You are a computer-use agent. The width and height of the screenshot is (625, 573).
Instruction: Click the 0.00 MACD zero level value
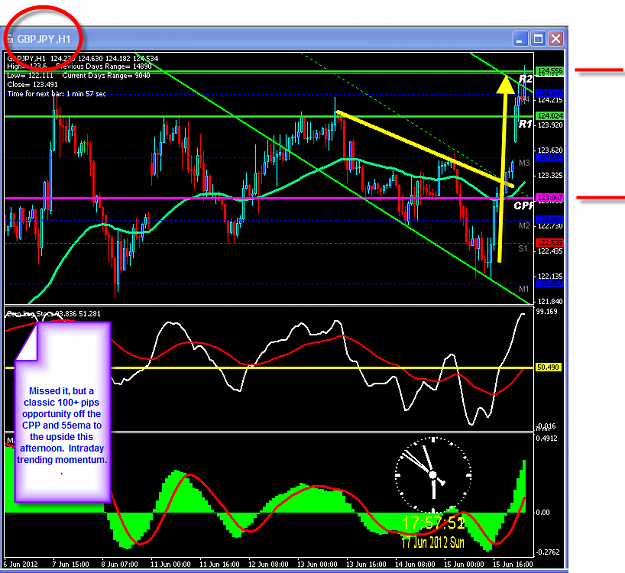tap(543, 512)
